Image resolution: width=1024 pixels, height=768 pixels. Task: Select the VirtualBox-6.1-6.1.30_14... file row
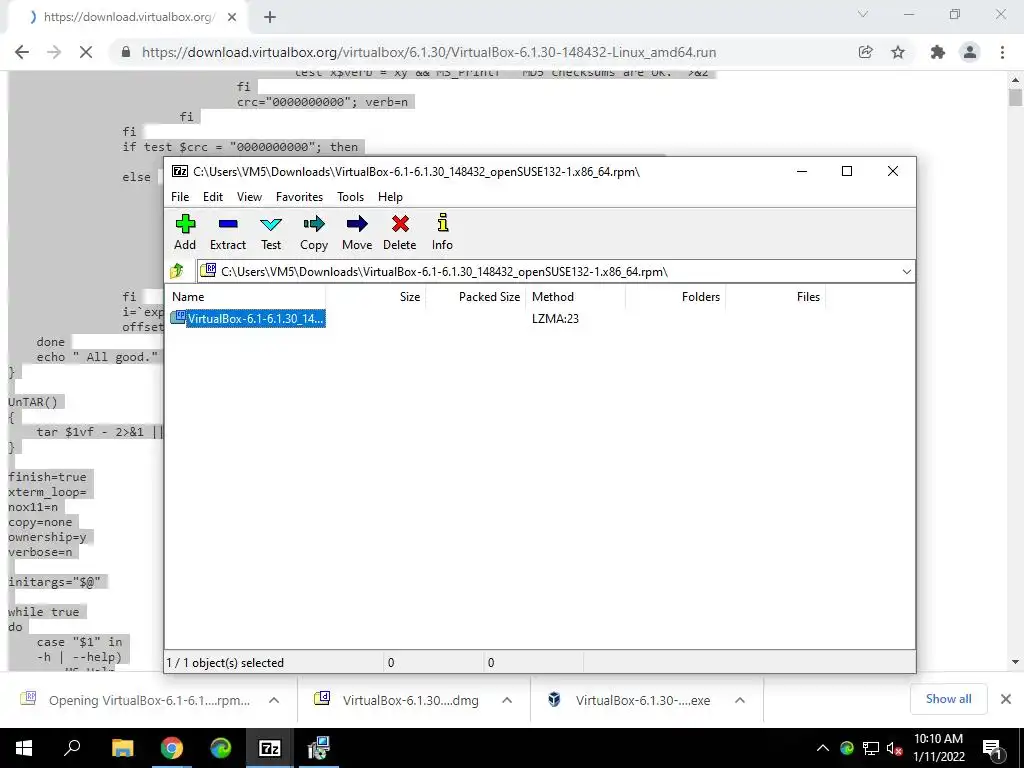click(x=248, y=319)
